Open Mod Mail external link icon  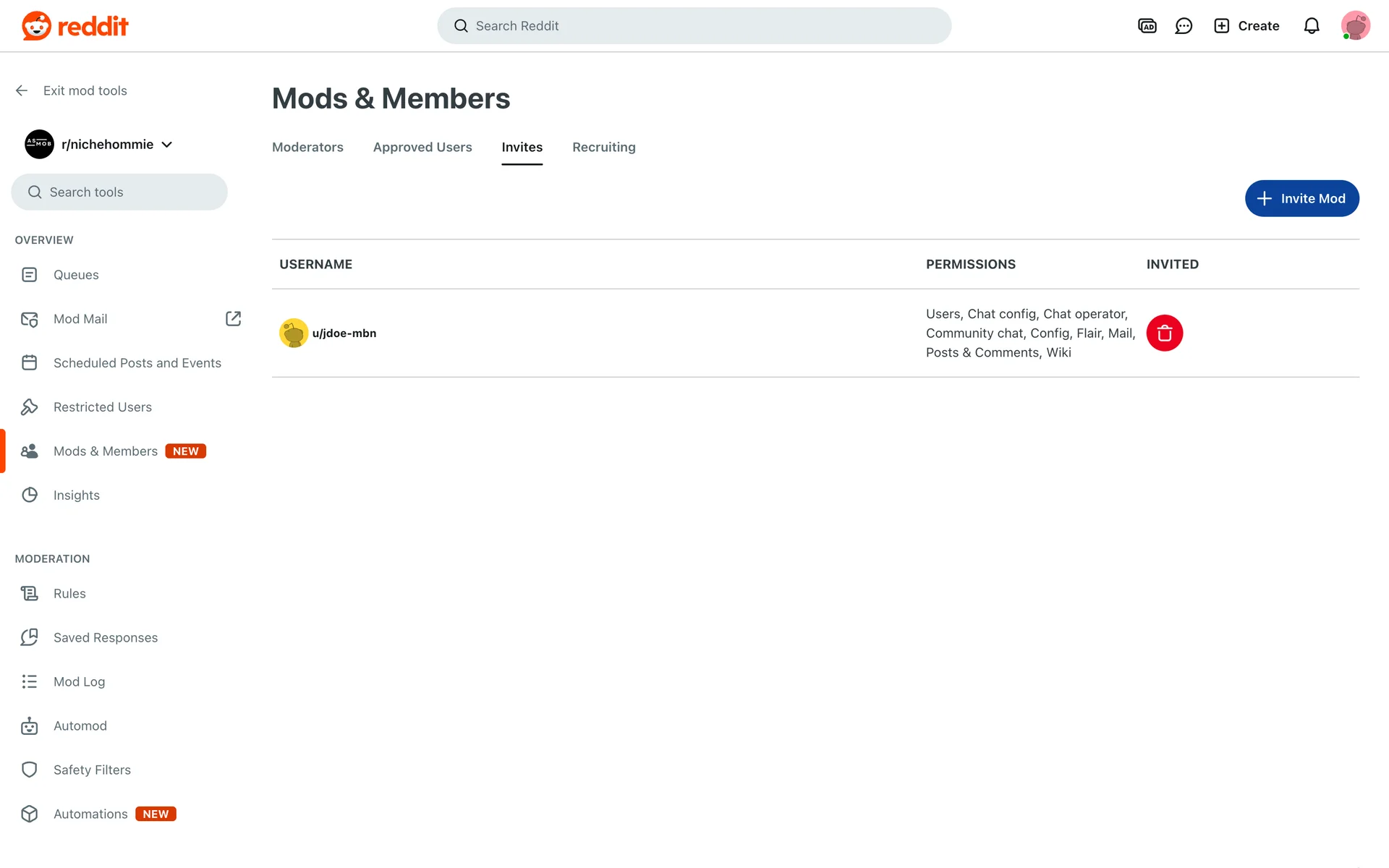tap(233, 319)
